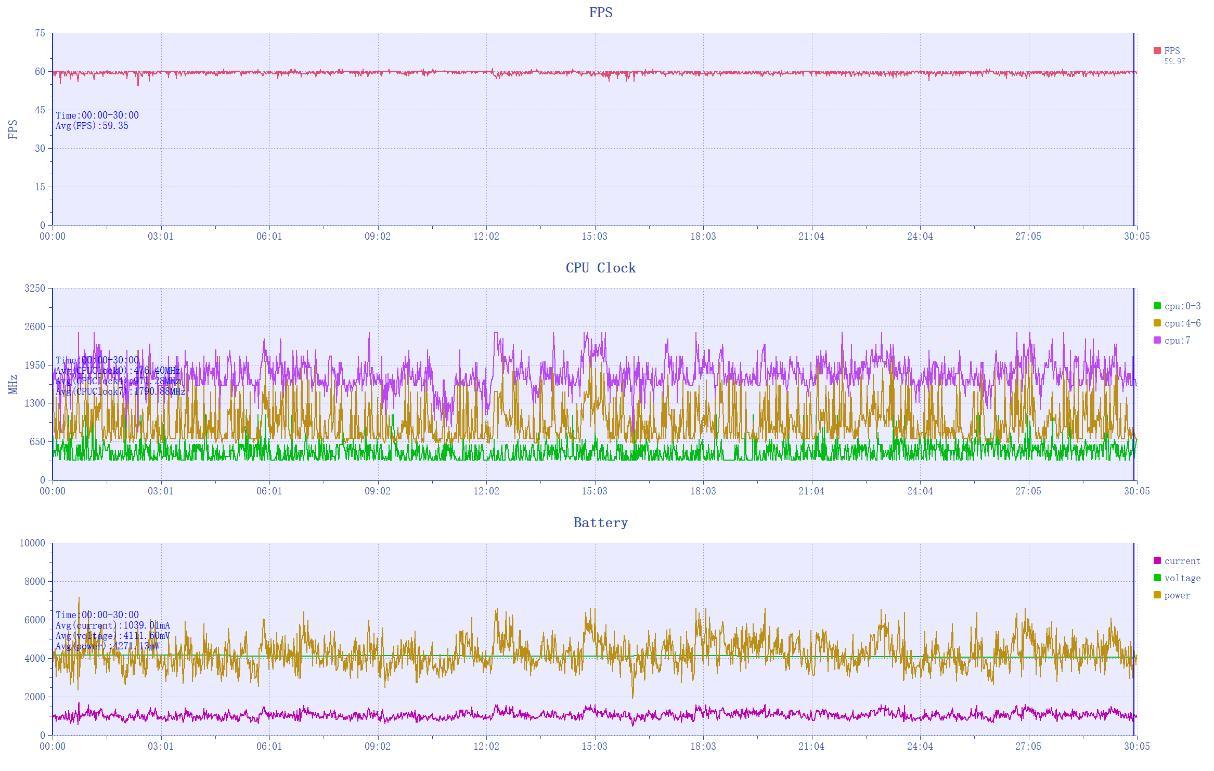Click the magenta current legend swatch

[1157, 561]
